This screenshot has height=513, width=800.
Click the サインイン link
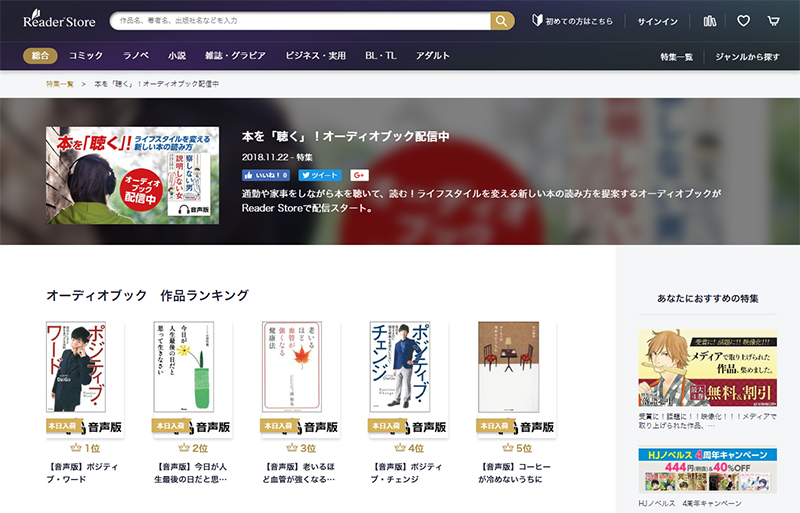(658, 21)
